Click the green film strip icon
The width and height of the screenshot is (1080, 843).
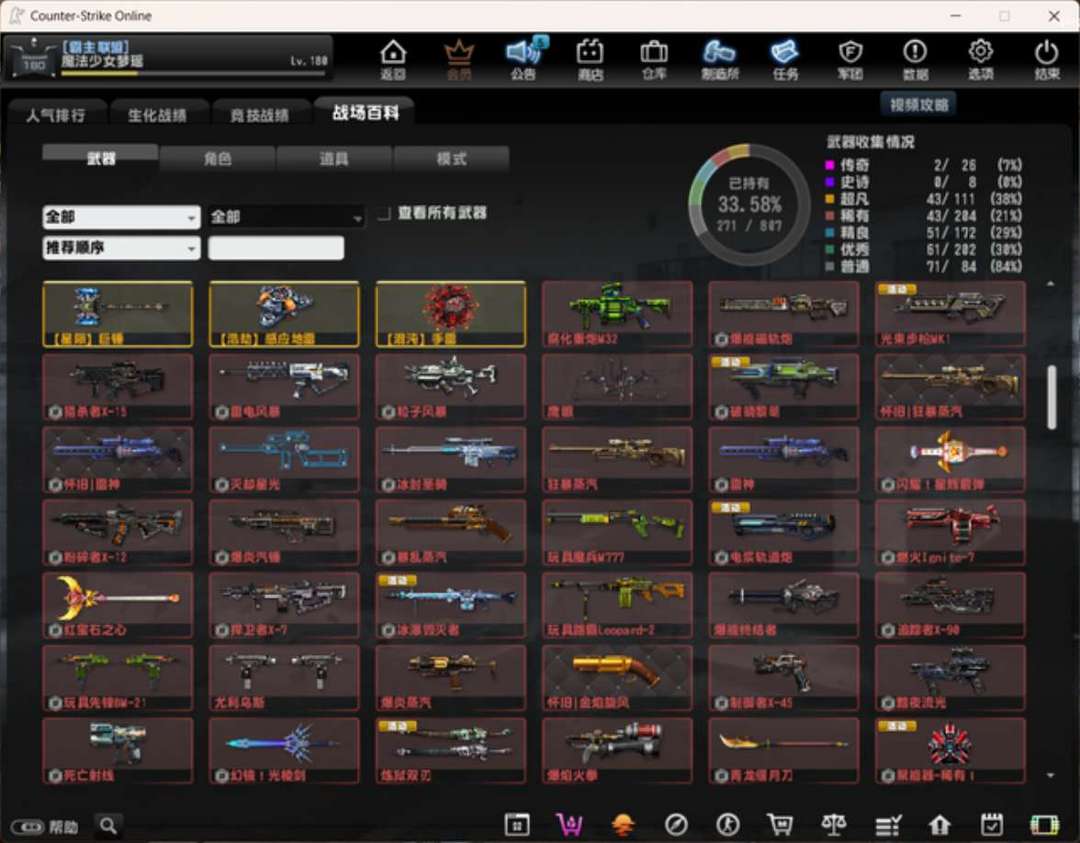(1044, 824)
